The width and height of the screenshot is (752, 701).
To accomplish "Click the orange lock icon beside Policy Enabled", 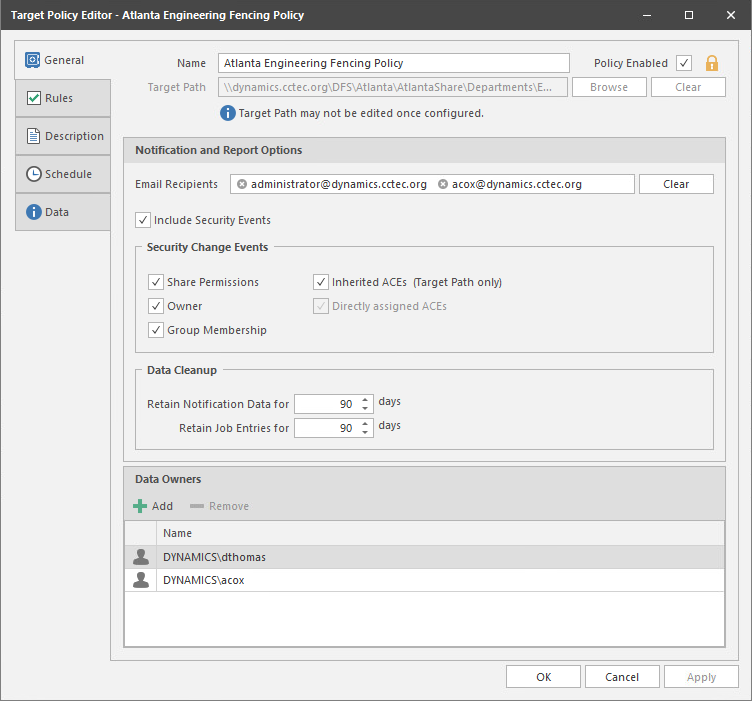I will click(712, 63).
